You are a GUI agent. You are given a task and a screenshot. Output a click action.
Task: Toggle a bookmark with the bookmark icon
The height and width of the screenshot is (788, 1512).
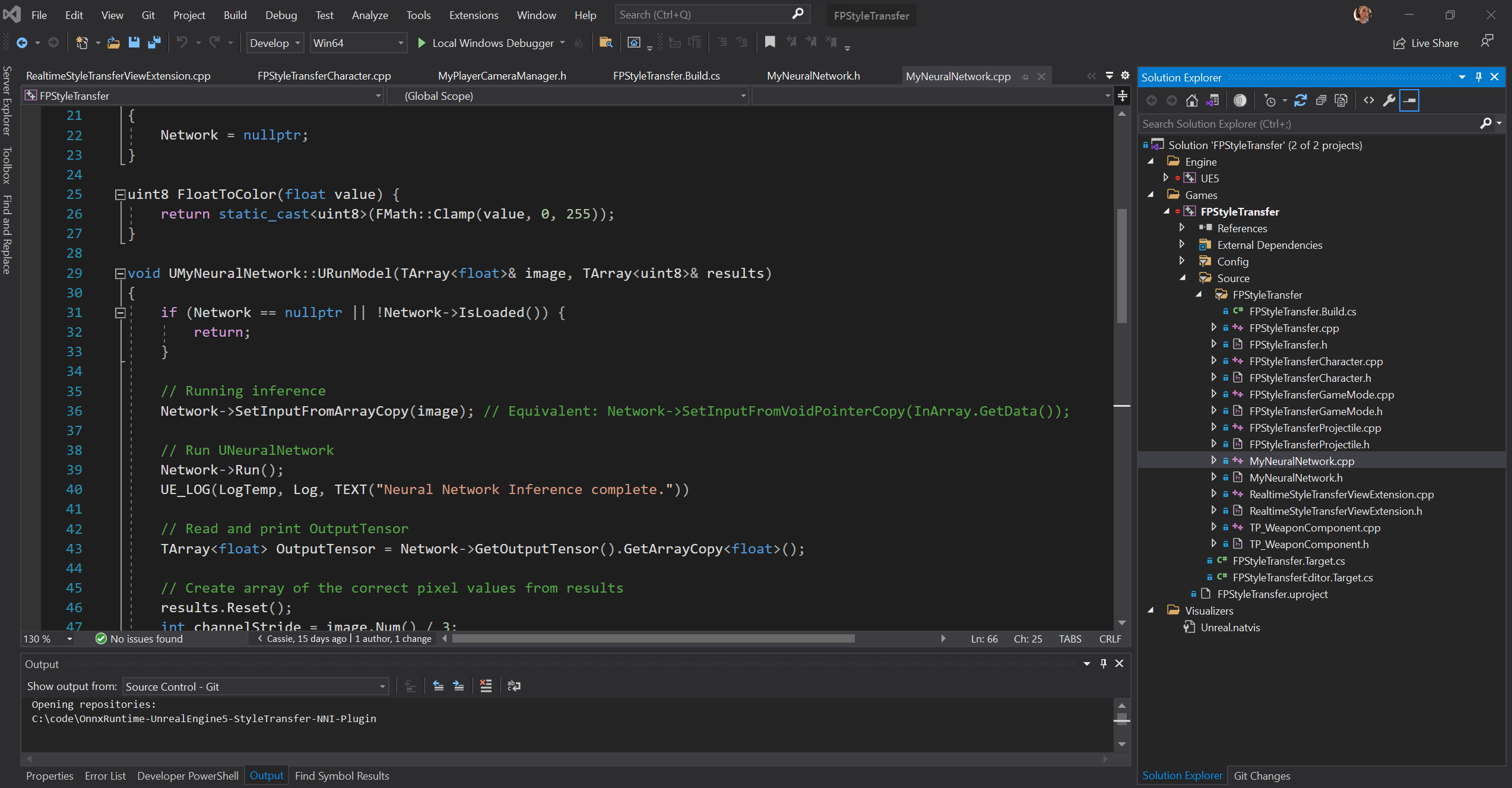(770, 42)
